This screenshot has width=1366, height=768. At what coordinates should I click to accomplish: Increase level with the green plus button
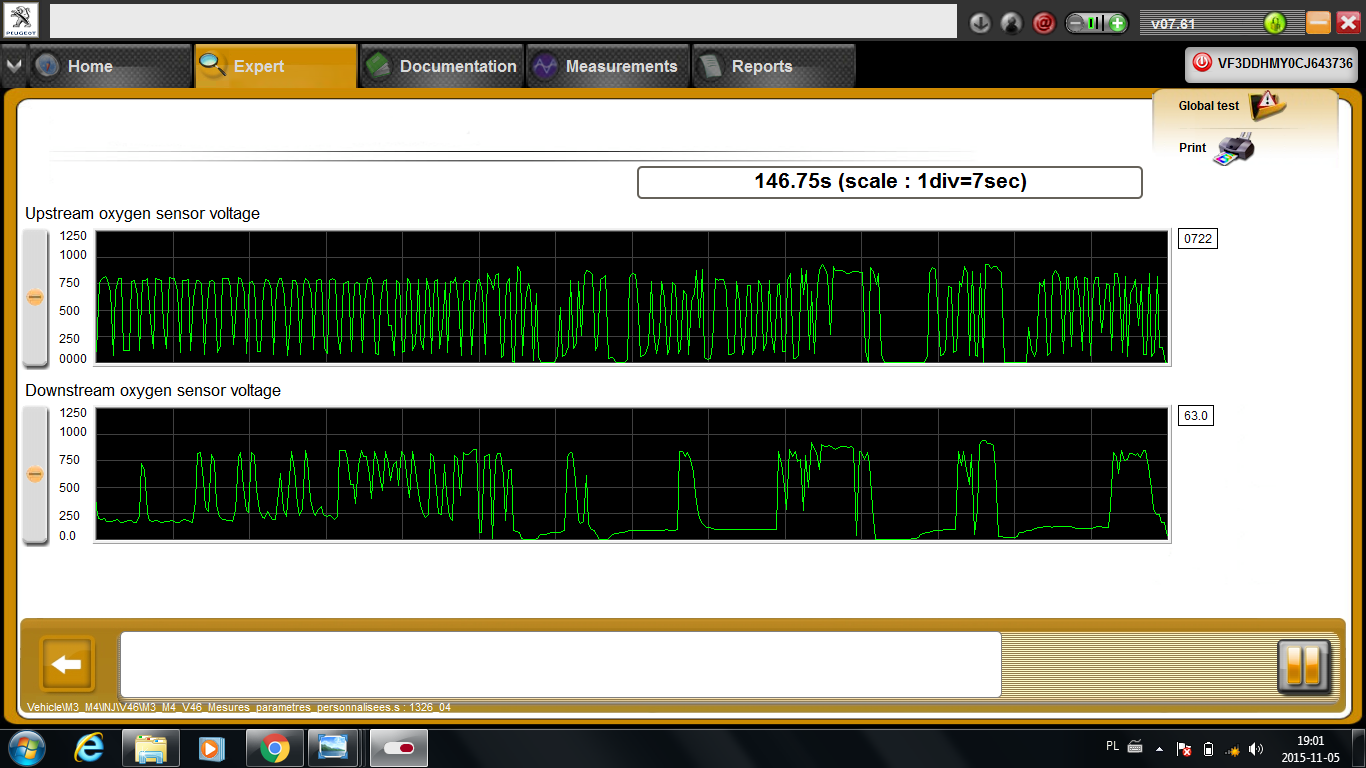pos(1118,23)
